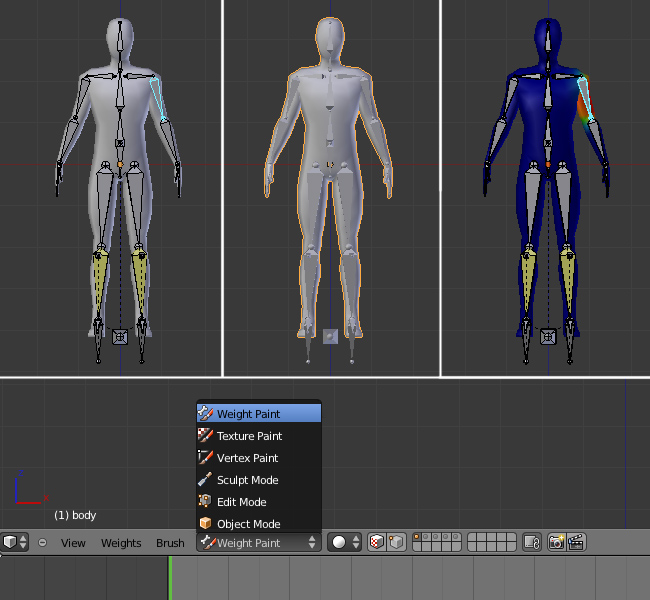
Task: Click the active first layer button
Action: click(417, 537)
